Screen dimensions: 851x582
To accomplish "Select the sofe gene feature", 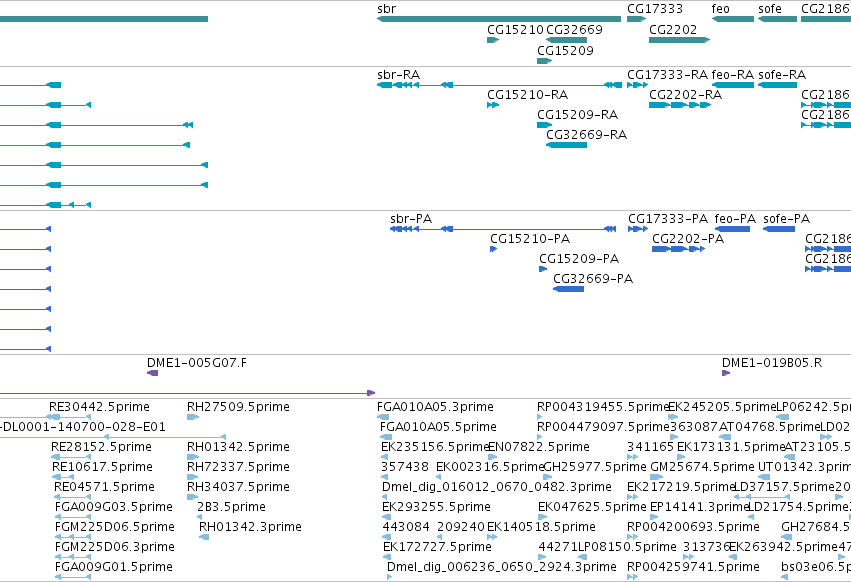I will click(777, 19).
